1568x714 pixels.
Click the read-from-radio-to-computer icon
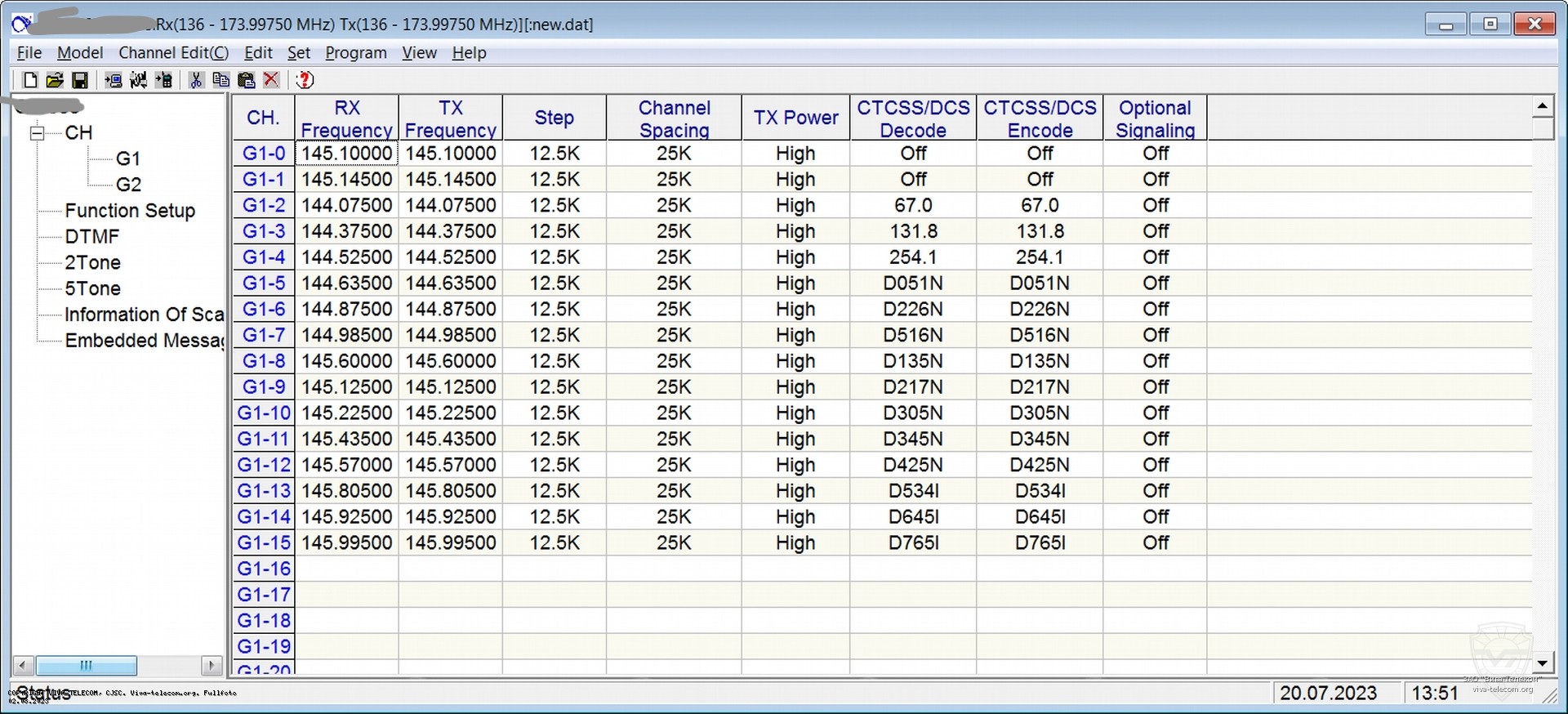click(x=114, y=80)
